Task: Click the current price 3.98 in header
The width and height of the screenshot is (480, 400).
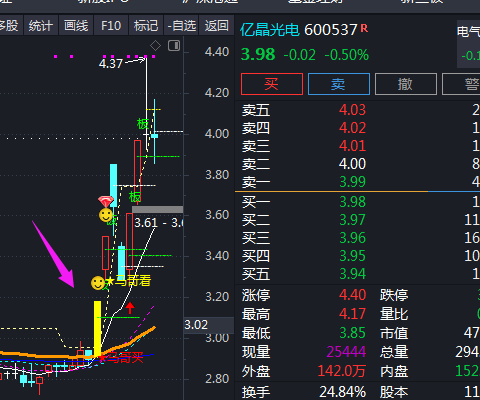Action: point(258,55)
